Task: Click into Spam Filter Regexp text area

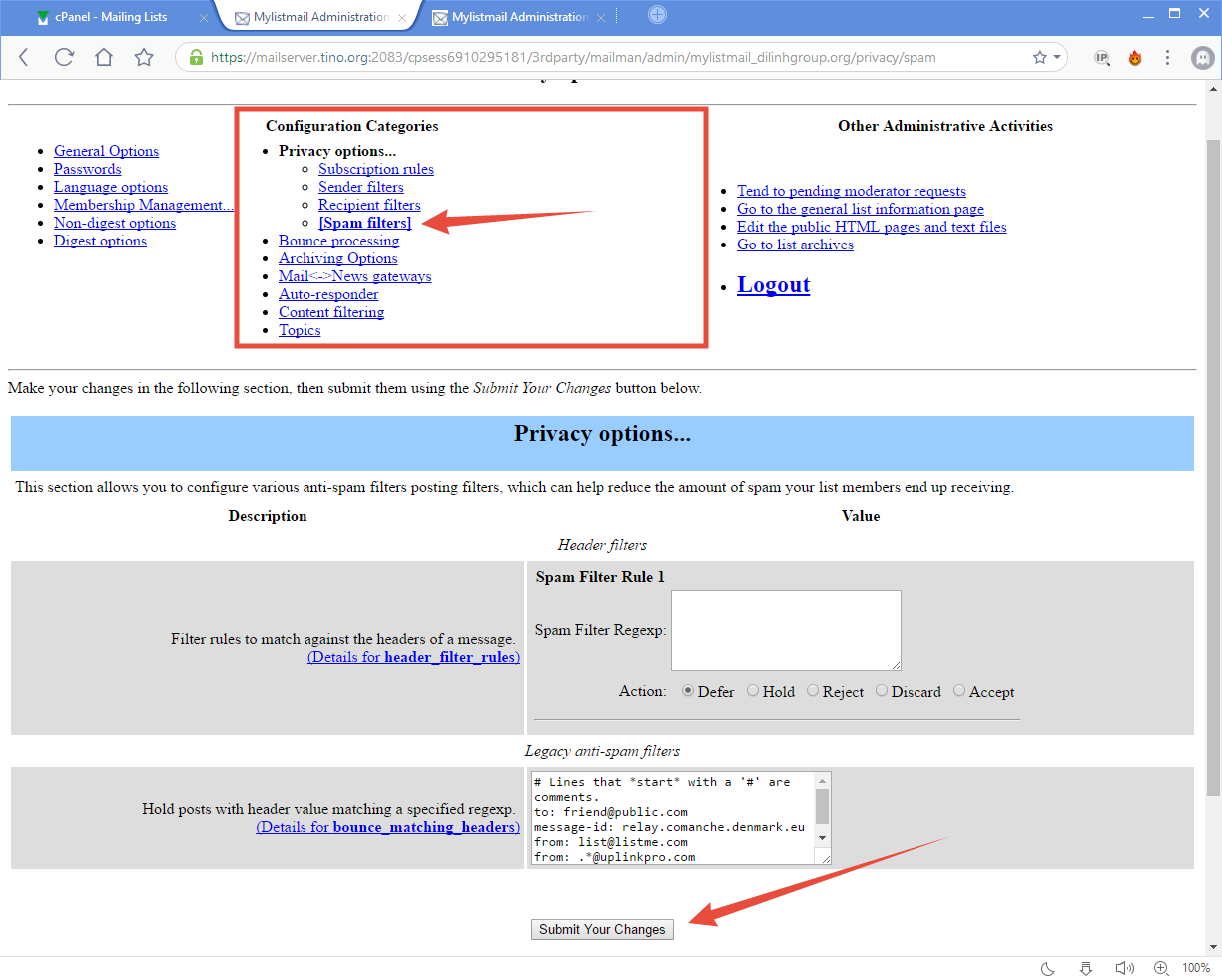Action: point(786,630)
